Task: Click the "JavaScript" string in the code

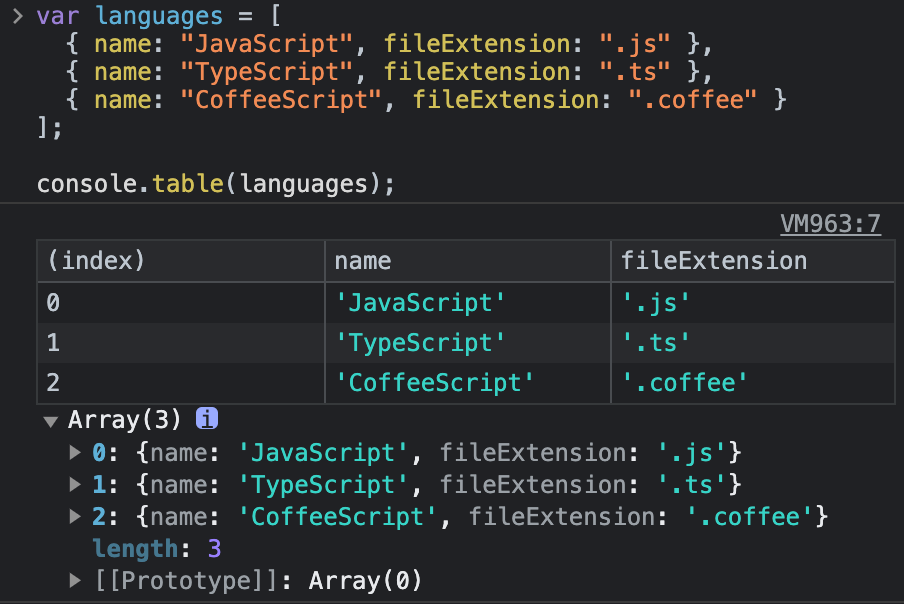Action: 266,44
